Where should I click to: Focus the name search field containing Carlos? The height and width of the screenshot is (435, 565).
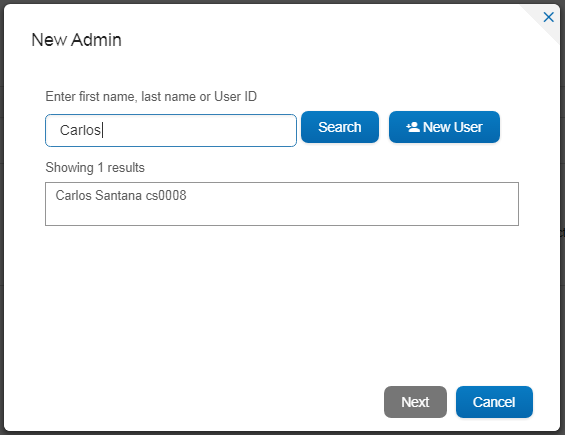pos(171,130)
